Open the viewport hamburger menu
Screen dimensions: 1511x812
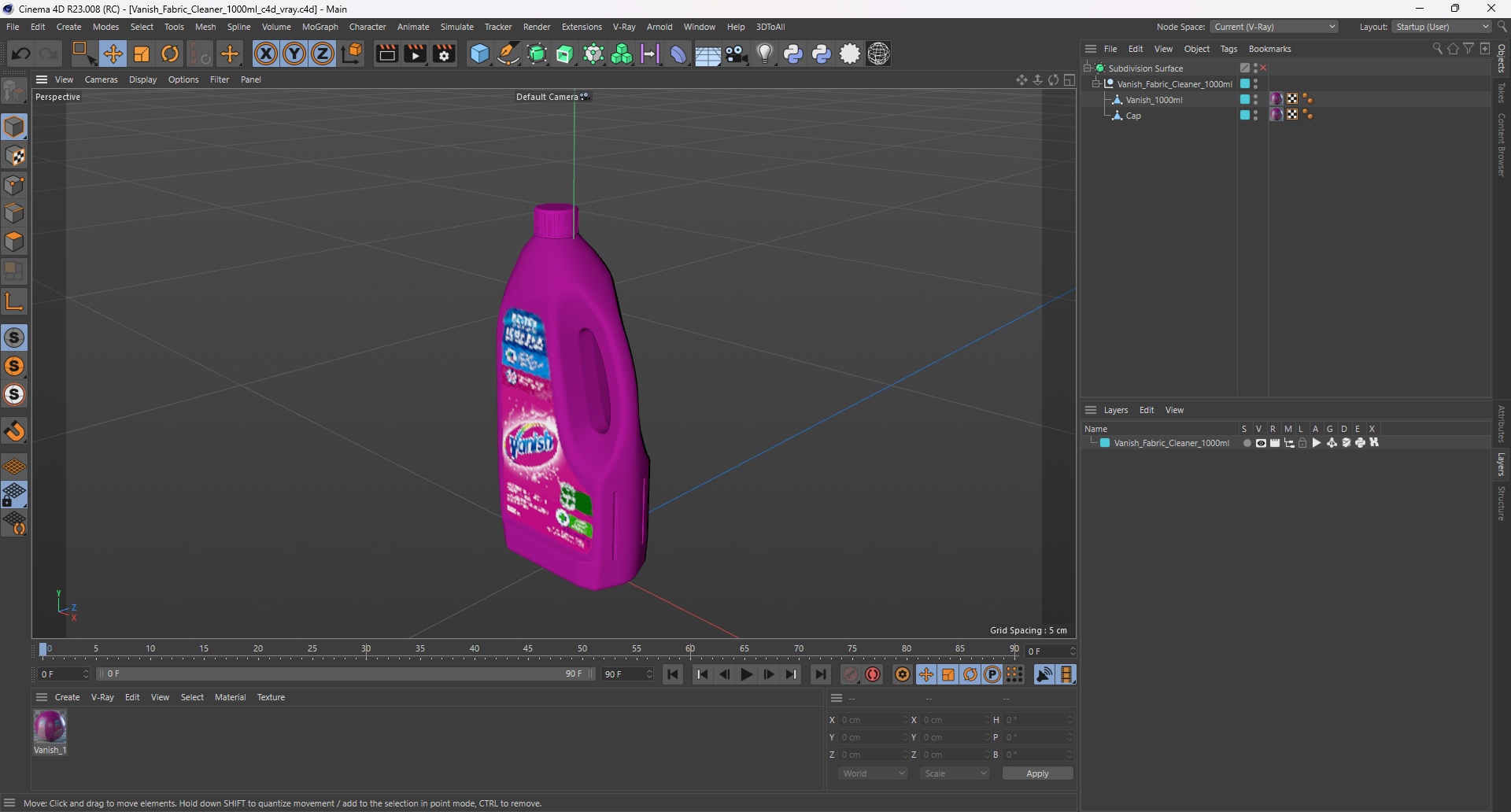(x=42, y=79)
